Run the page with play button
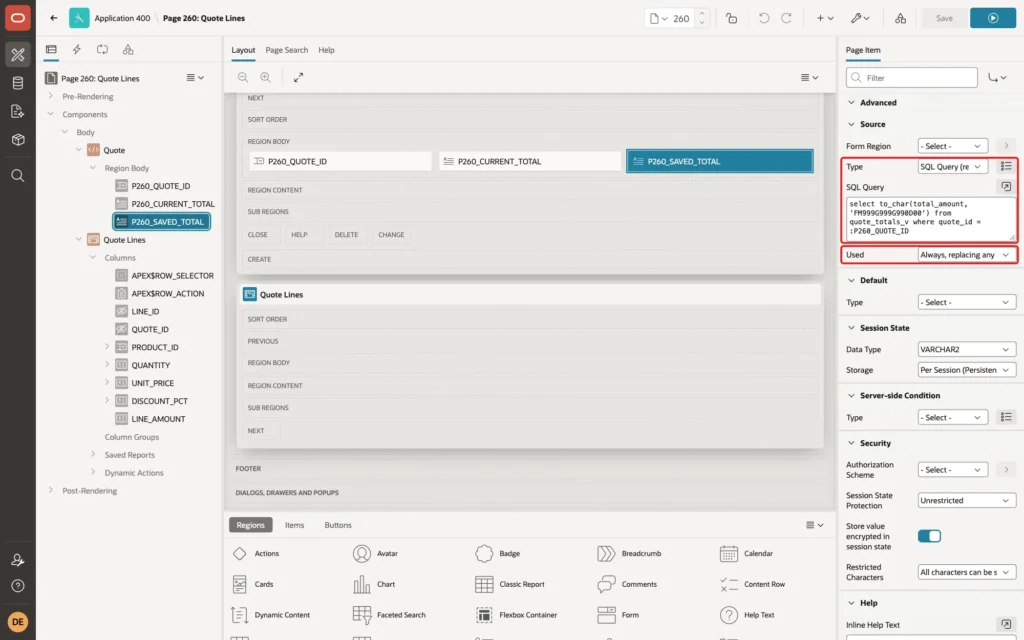 coord(993,18)
